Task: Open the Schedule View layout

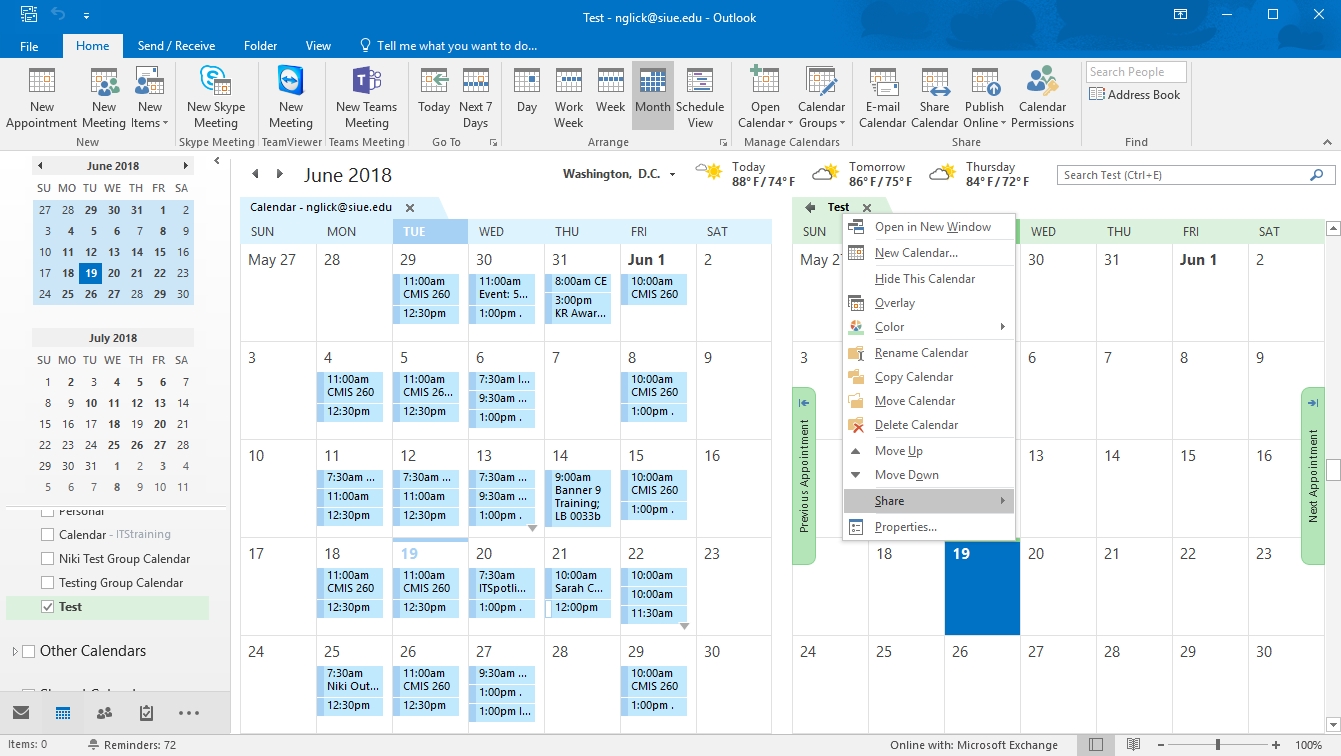Action: click(x=699, y=98)
